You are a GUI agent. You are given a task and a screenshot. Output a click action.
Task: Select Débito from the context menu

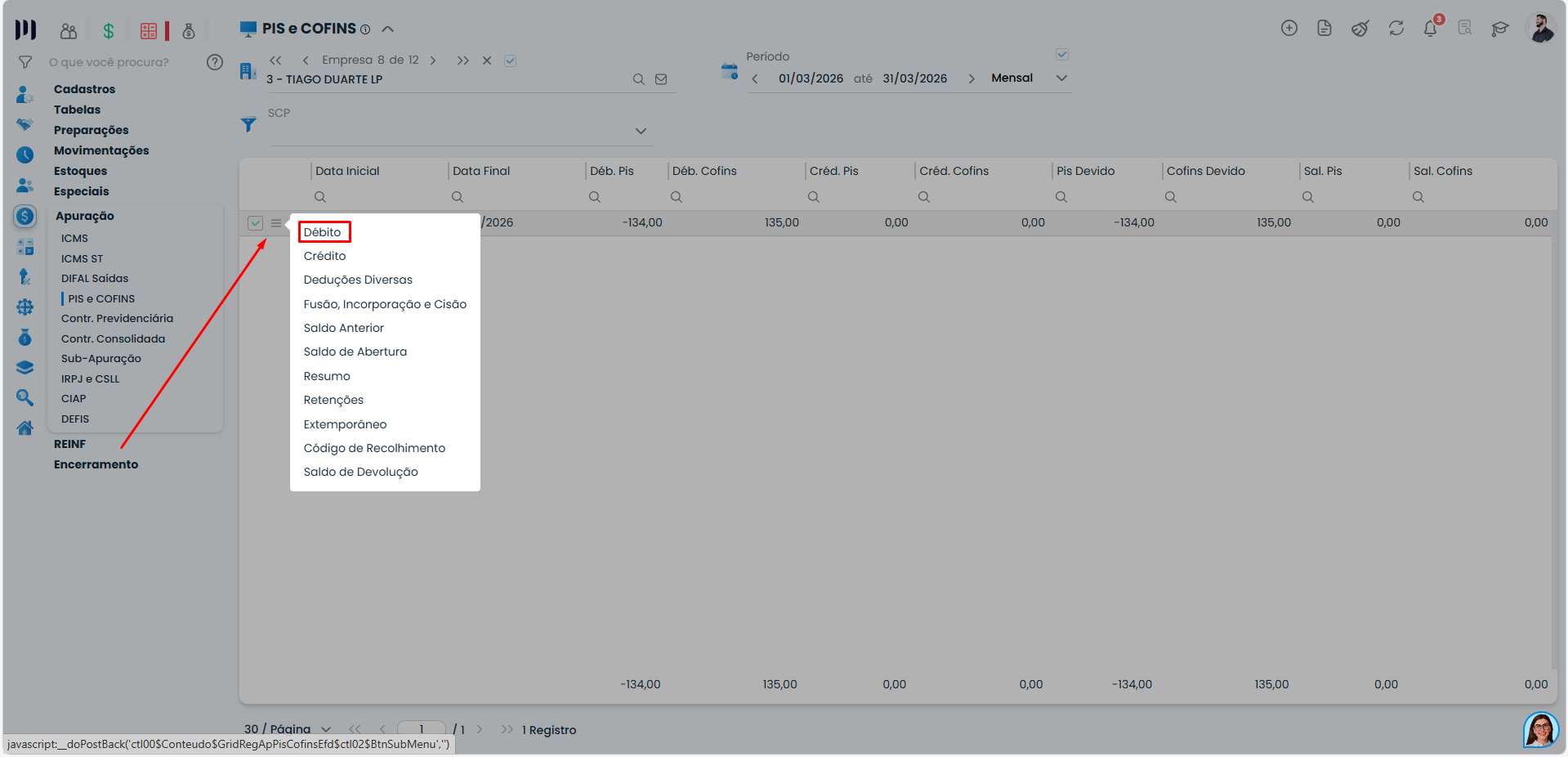[322, 232]
